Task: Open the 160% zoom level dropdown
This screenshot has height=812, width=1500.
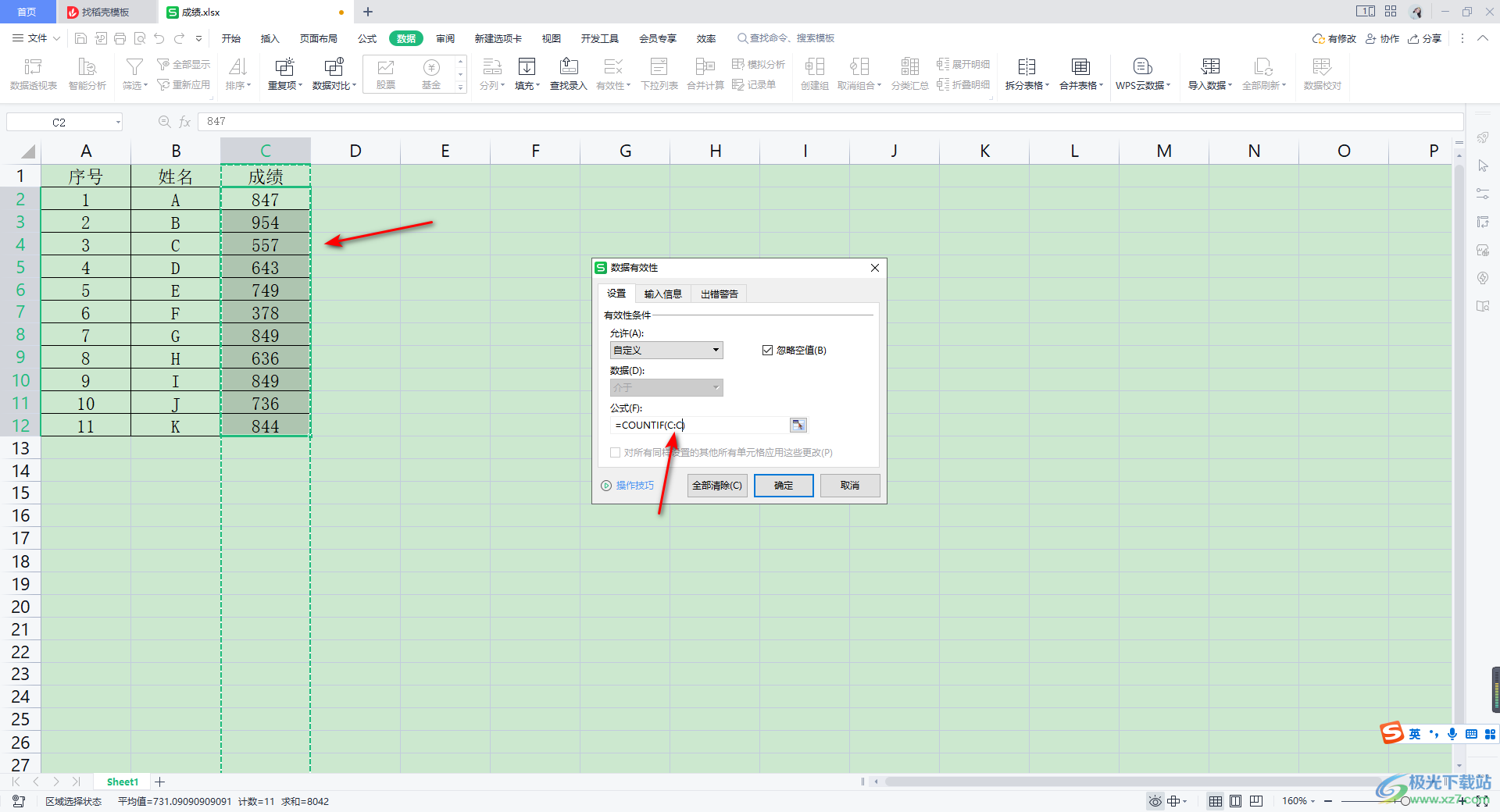Action: click(x=1298, y=801)
